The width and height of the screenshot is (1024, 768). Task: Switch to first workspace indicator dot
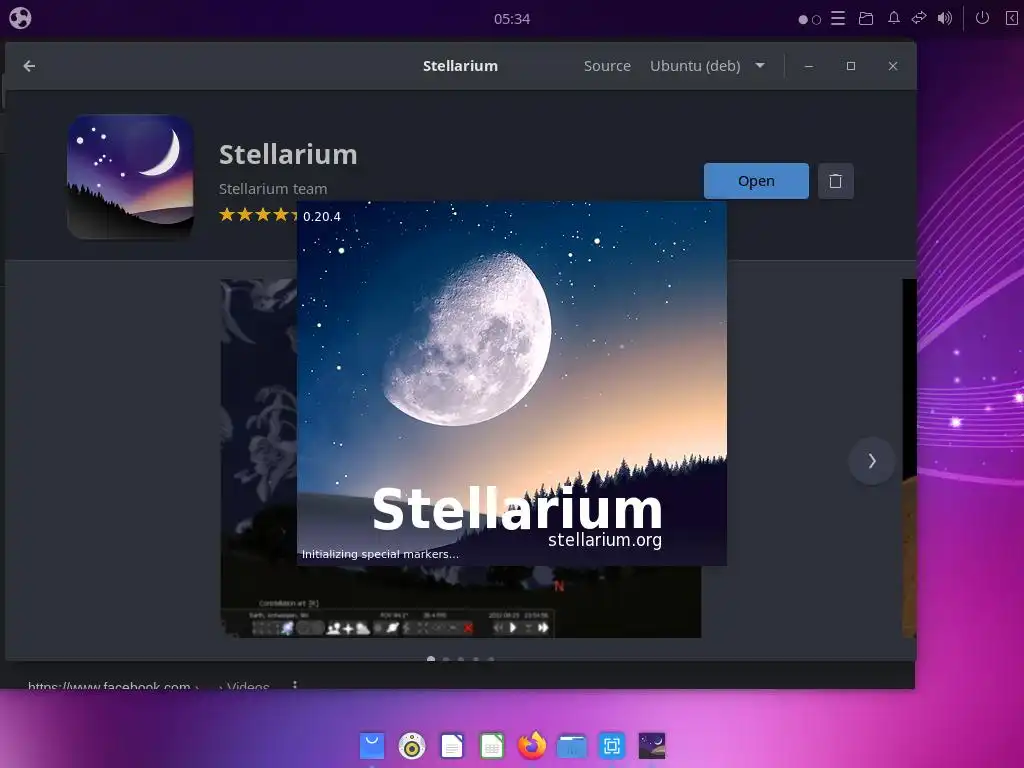(x=803, y=20)
